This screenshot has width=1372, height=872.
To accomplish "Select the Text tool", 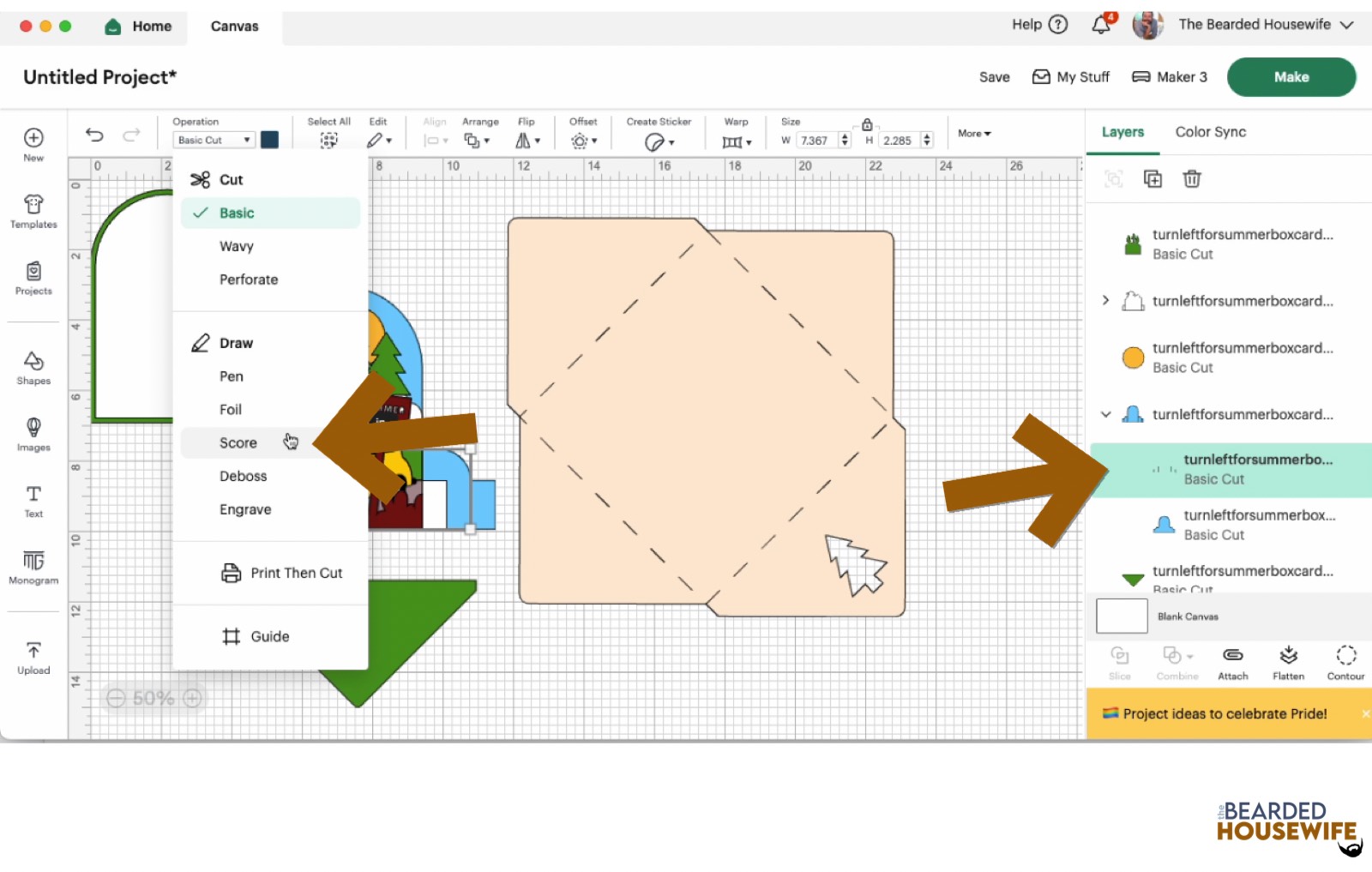I will click(x=33, y=501).
